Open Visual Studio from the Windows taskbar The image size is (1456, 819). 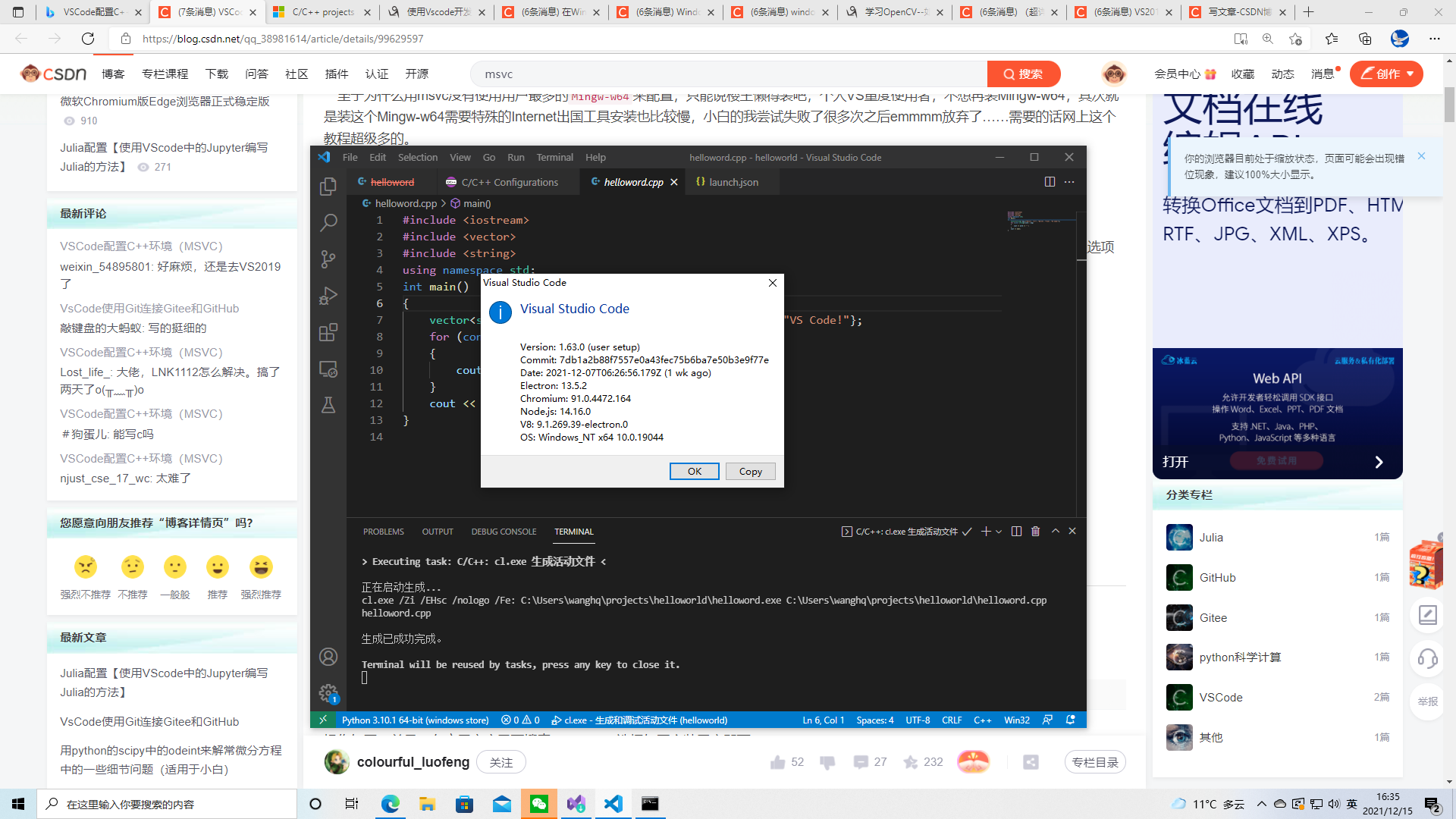tap(576, 804)
